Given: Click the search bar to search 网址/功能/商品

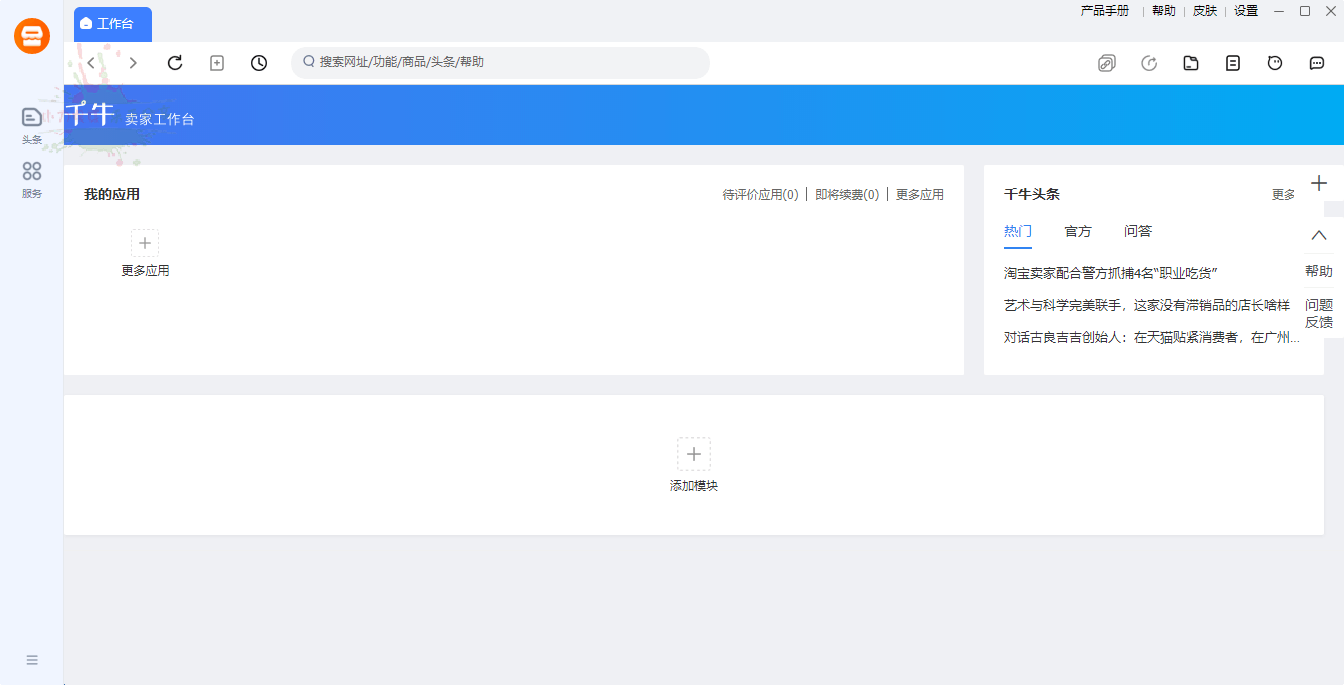Looking at the screenshot, I should tap(500, 62).
